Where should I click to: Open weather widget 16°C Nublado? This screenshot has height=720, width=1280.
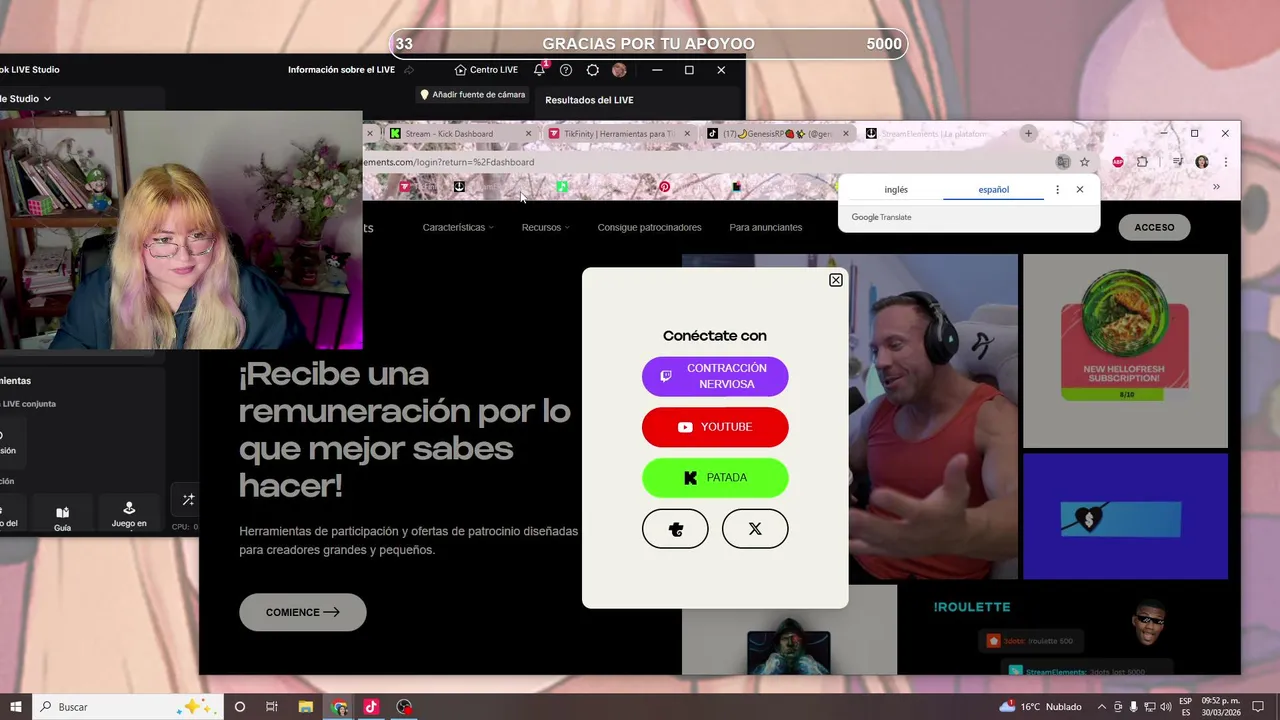pyautogui.click(x=1040, y=706)
